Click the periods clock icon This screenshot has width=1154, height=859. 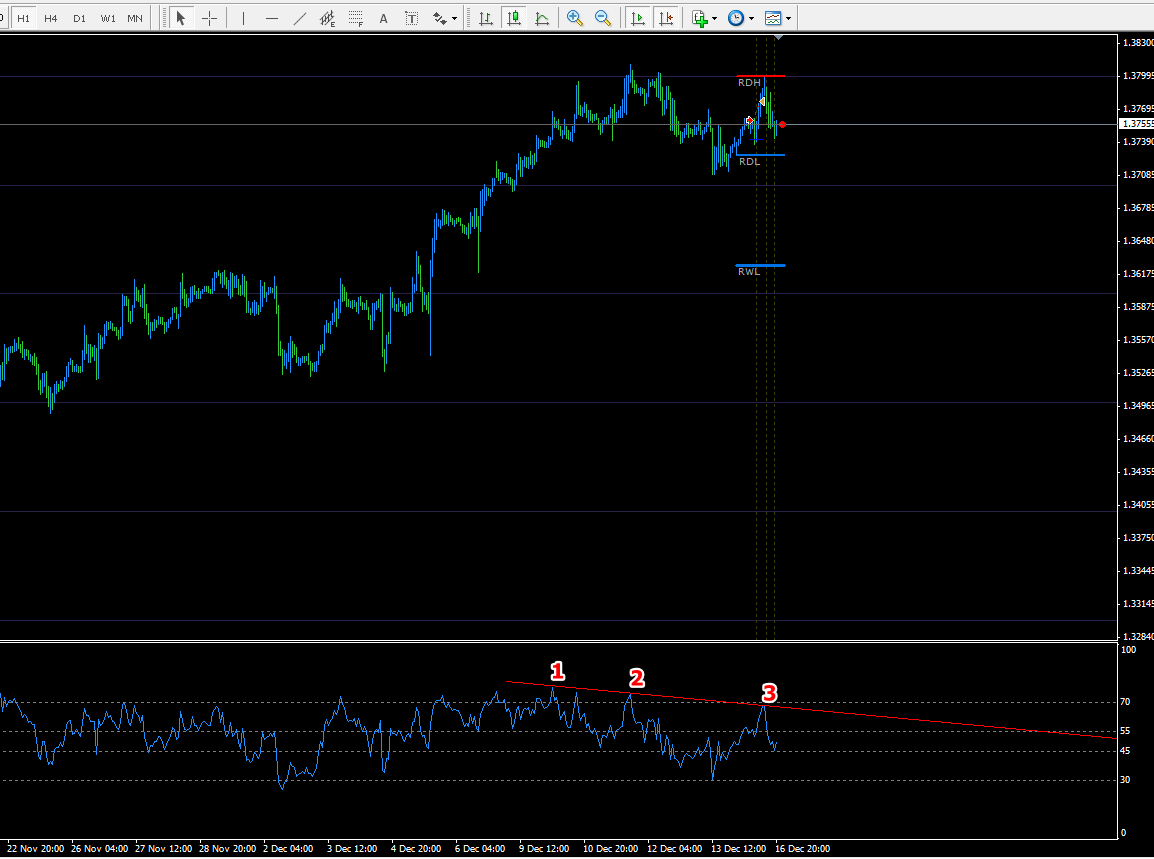[x=736, y=18]
